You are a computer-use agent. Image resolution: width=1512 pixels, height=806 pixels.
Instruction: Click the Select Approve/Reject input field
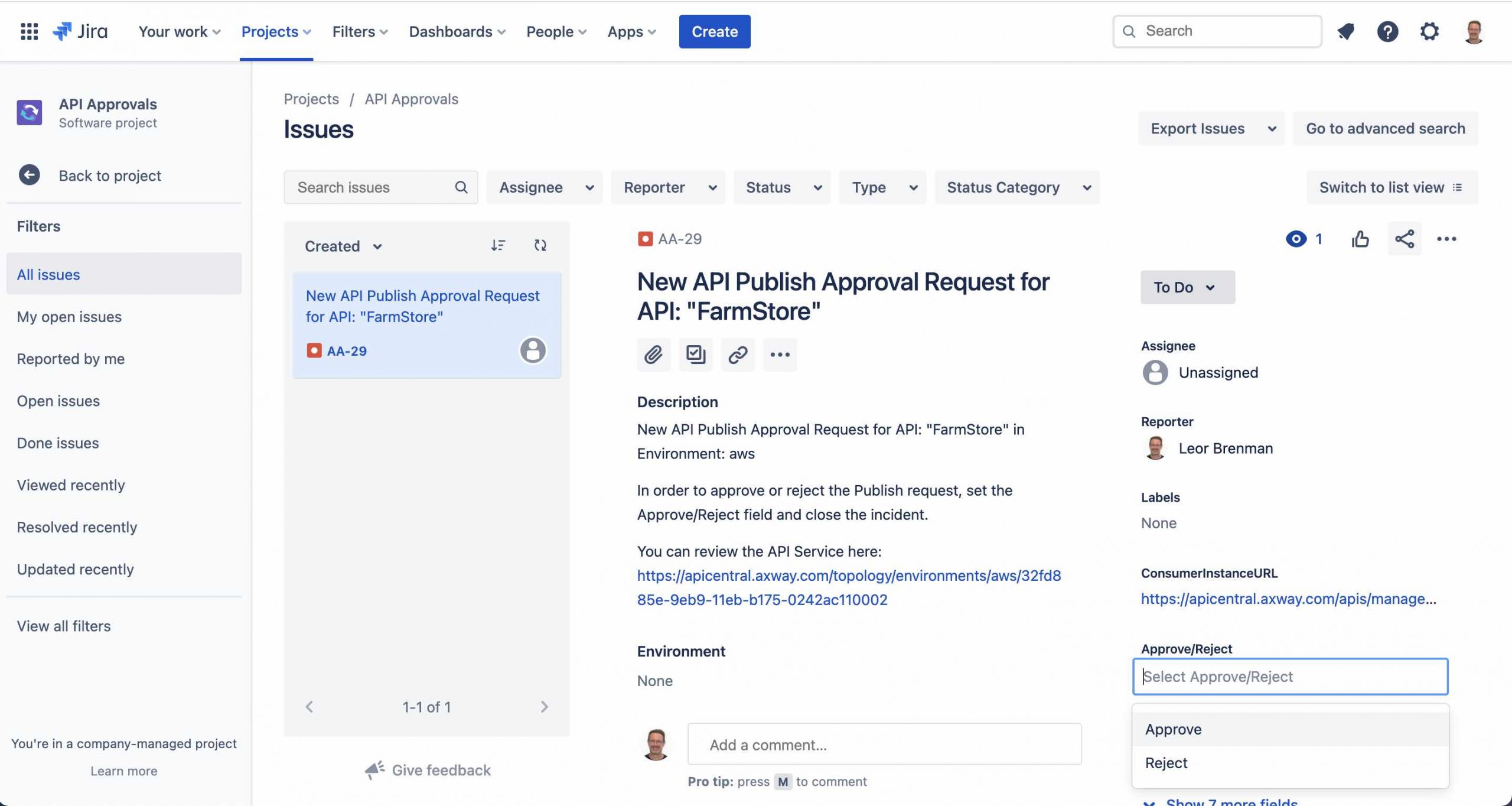[x=1290, y=677]
